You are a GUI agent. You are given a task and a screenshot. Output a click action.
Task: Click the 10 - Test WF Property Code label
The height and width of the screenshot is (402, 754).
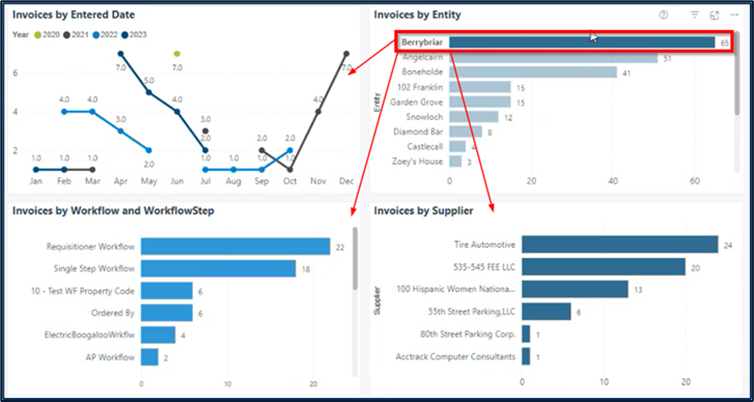pyautogui.click(x=85, y=291)
